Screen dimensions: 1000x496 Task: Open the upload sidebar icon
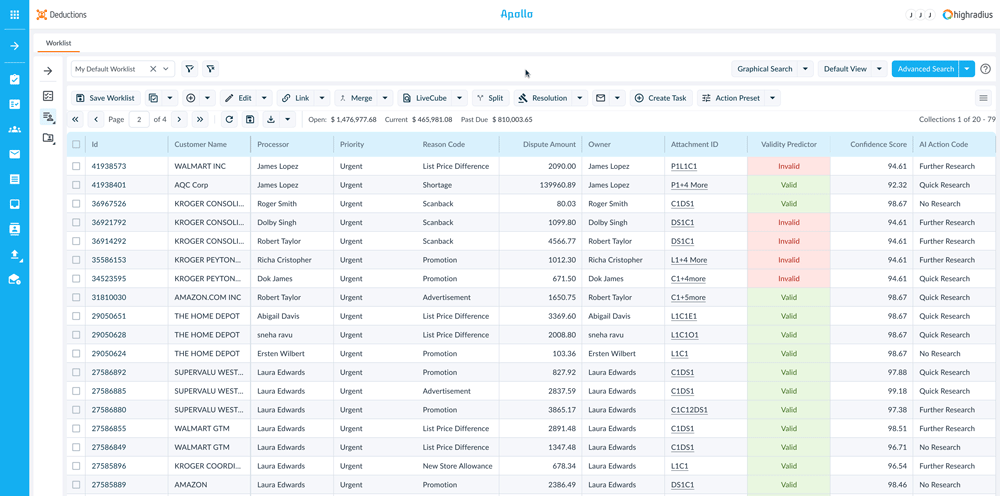point(15,254)
